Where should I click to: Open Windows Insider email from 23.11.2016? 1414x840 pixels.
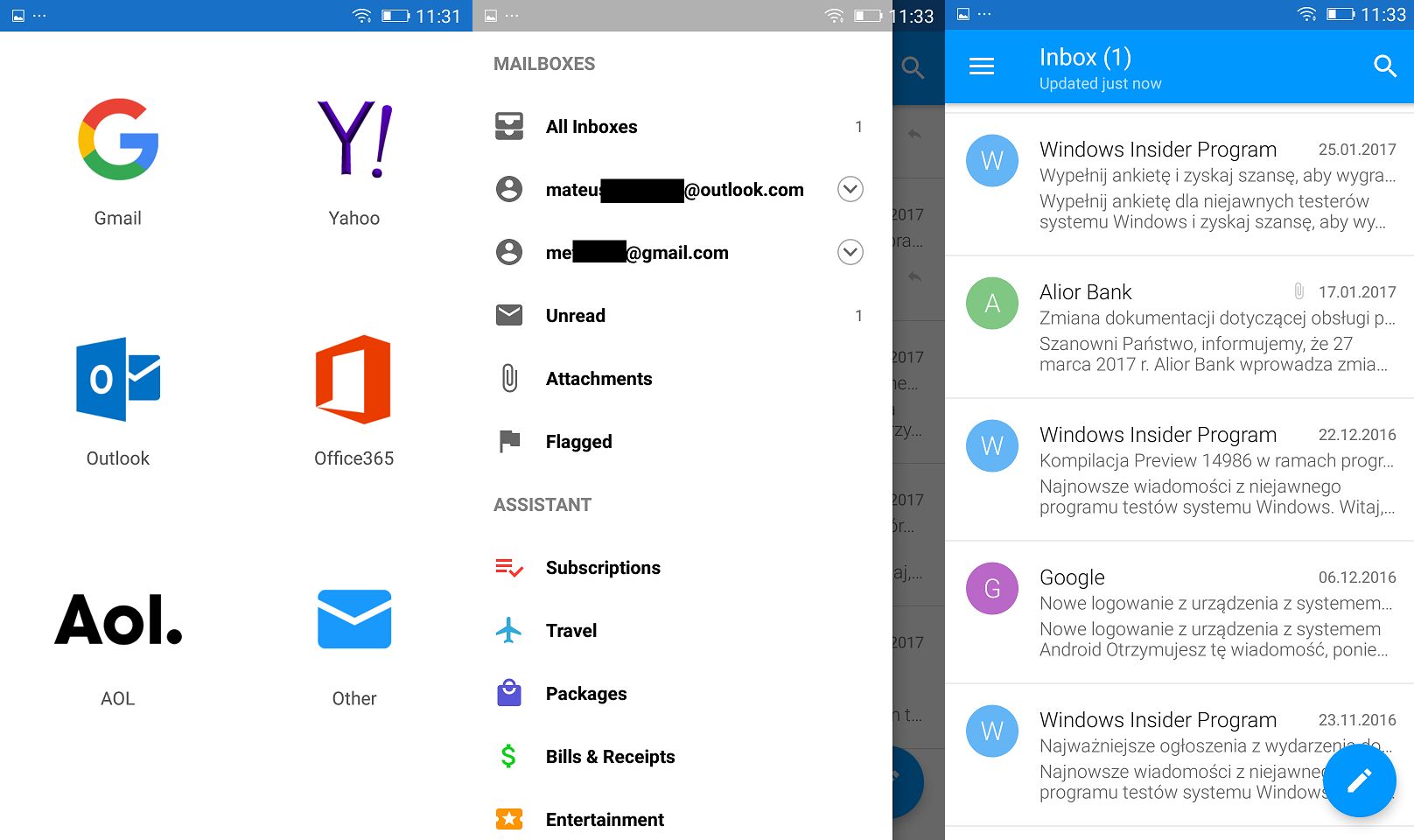[1179, 755]
